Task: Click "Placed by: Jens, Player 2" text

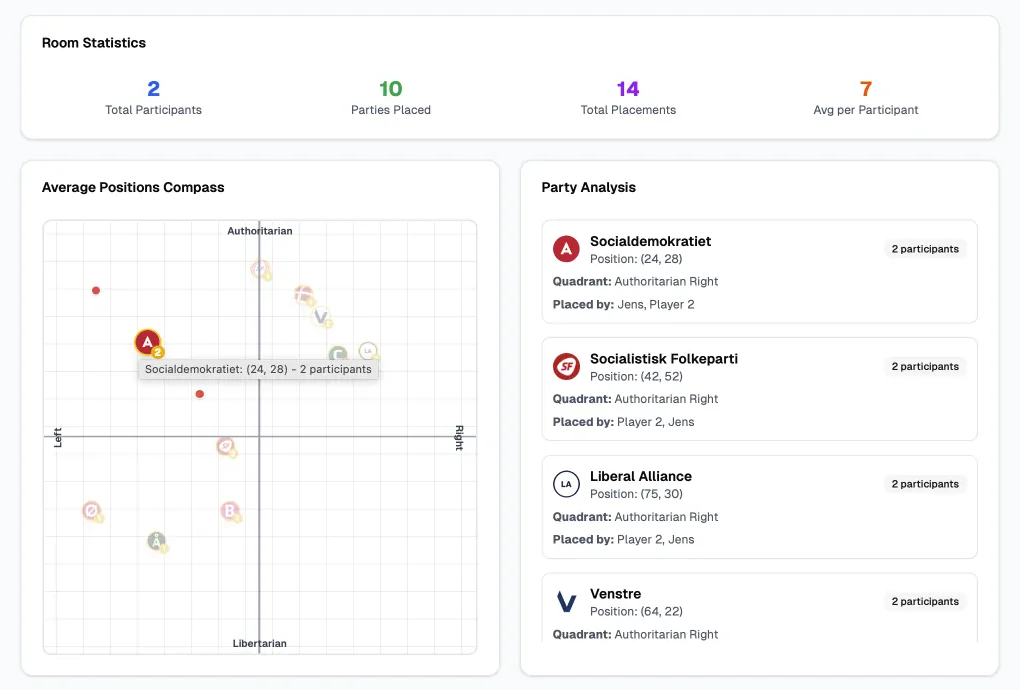Action: [x=623, y=304]
